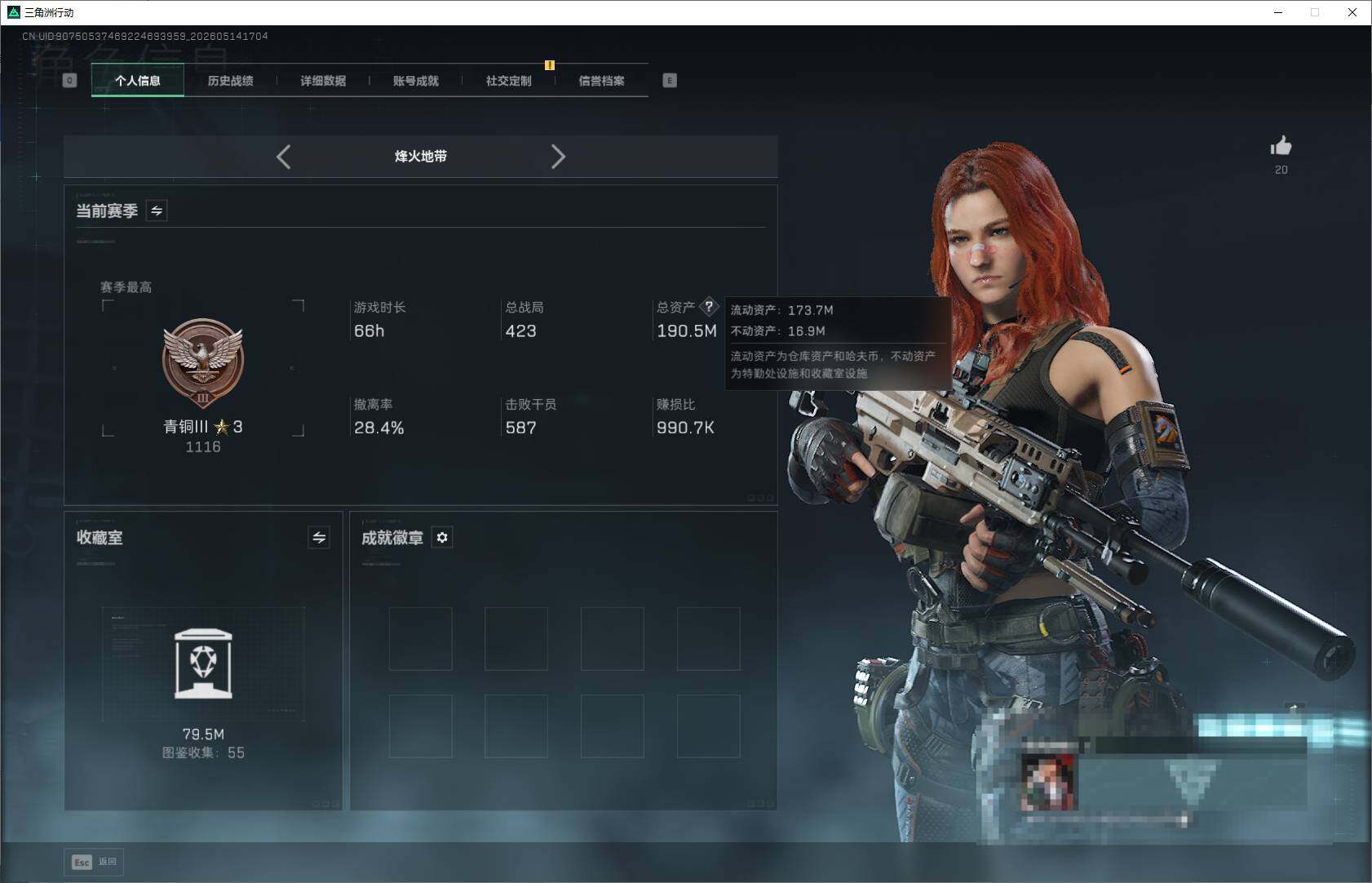
Task: Close the 三角洲行动 window
Action: [1352, 12]
